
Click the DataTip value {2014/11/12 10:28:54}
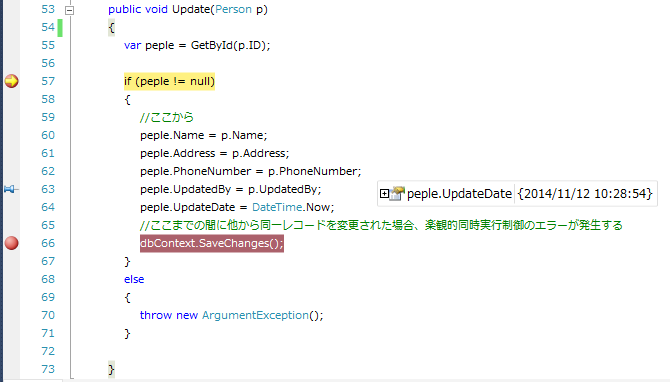(585, 194)
